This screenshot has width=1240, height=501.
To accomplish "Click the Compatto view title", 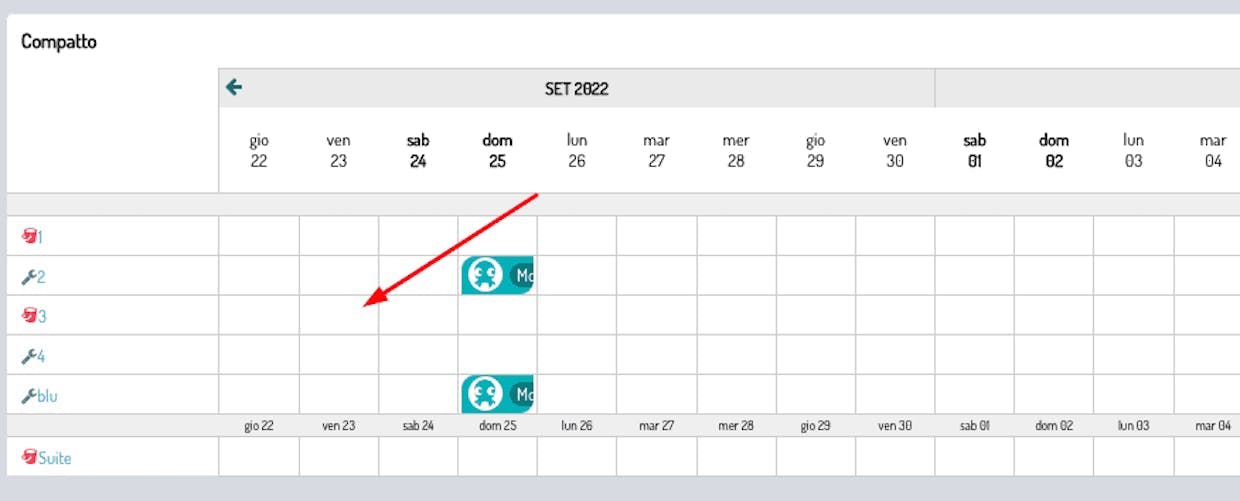I will pos(59,42).
